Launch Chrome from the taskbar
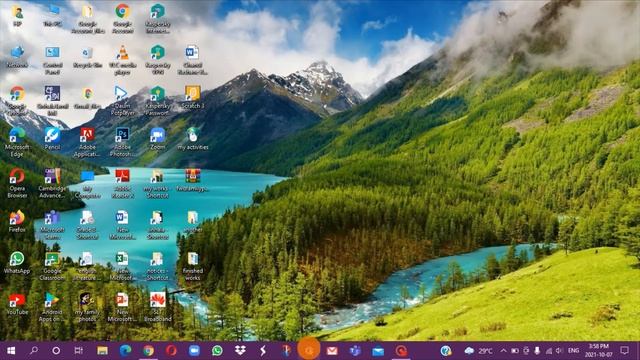Screen dimensions: 640x360 point(148,351)
